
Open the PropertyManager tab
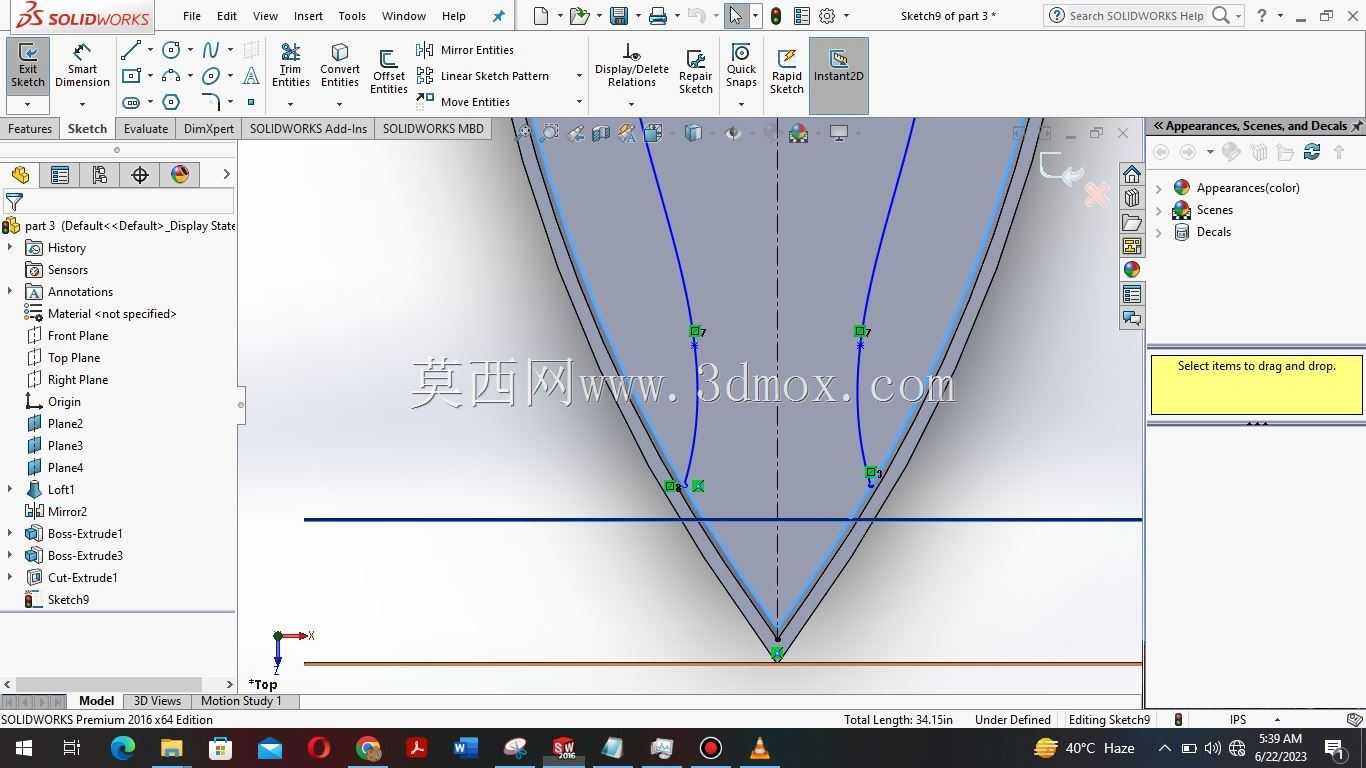[60, 175]
